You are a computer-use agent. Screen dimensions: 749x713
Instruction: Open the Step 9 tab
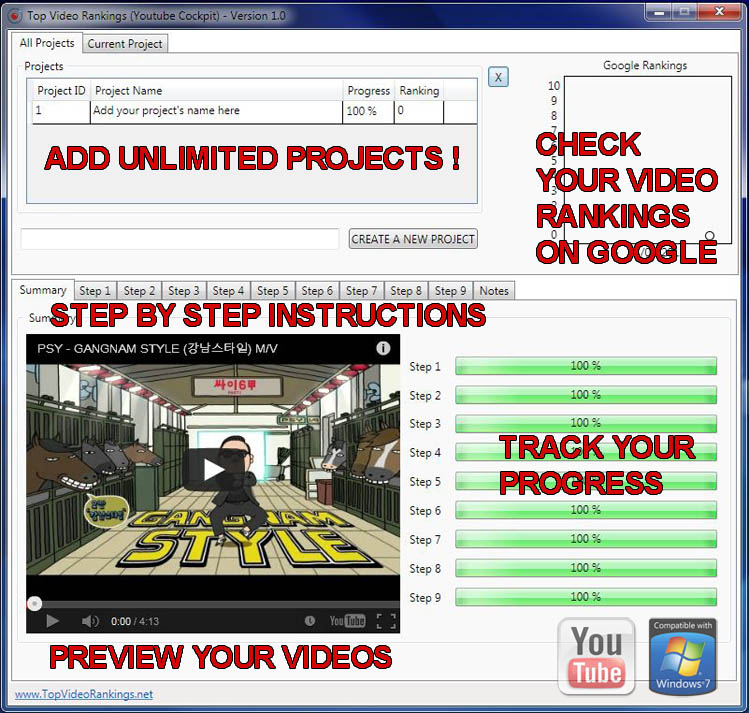pyautogui.click(x=450, y=291)
